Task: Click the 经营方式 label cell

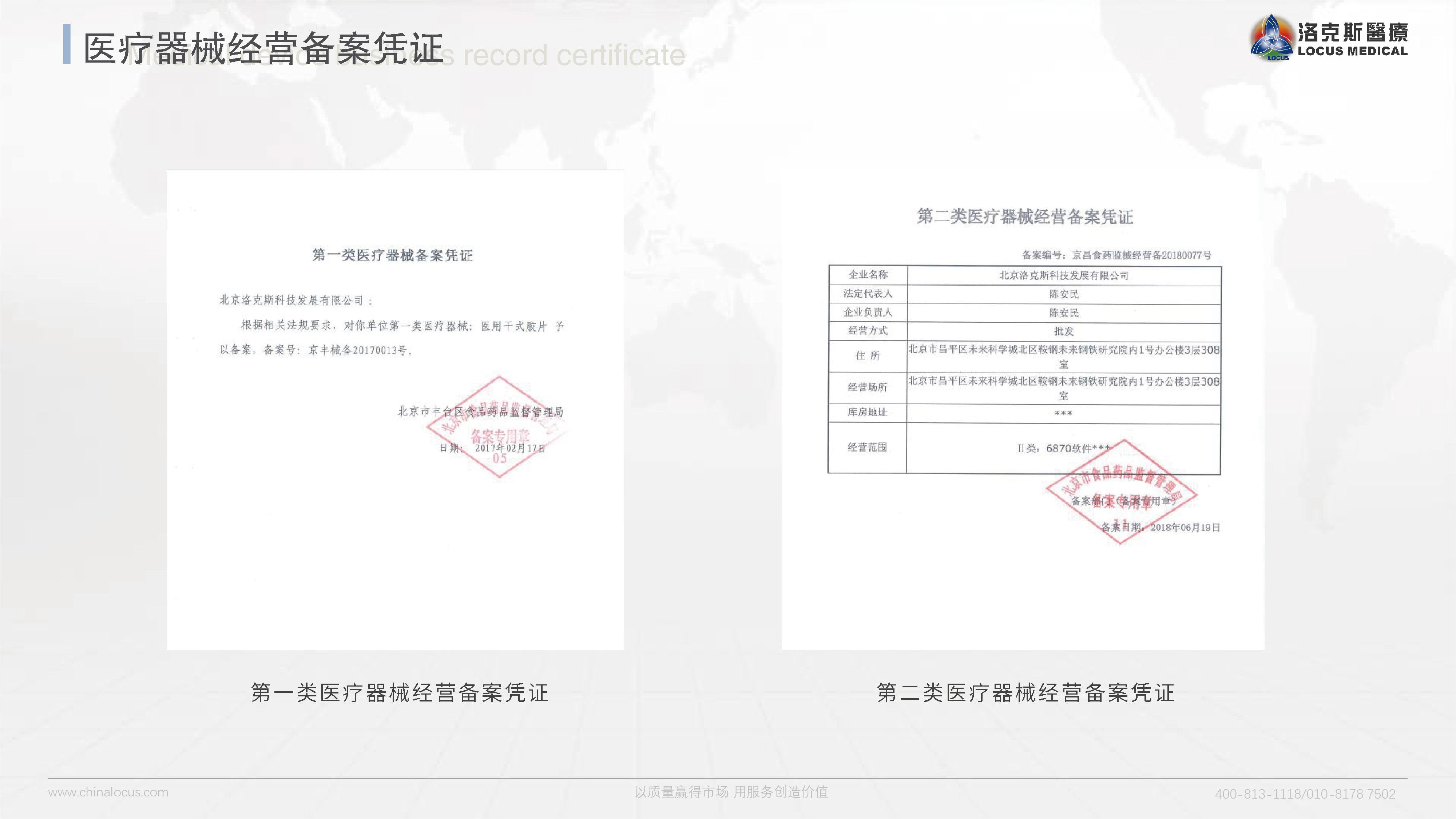Action: pos(868,331)
